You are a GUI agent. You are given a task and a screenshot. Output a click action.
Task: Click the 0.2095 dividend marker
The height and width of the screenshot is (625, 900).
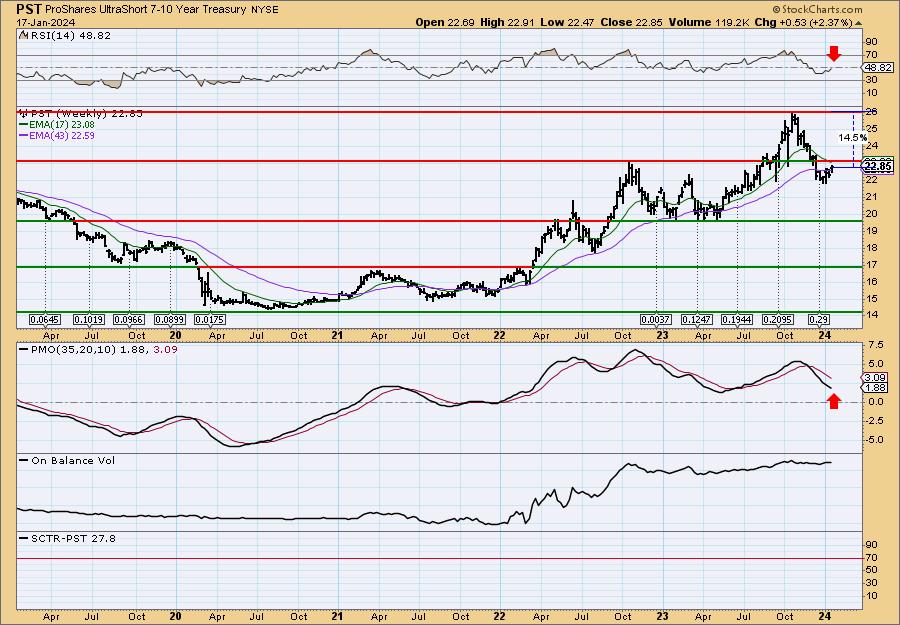pyautogui.click(x=778, y=319)
